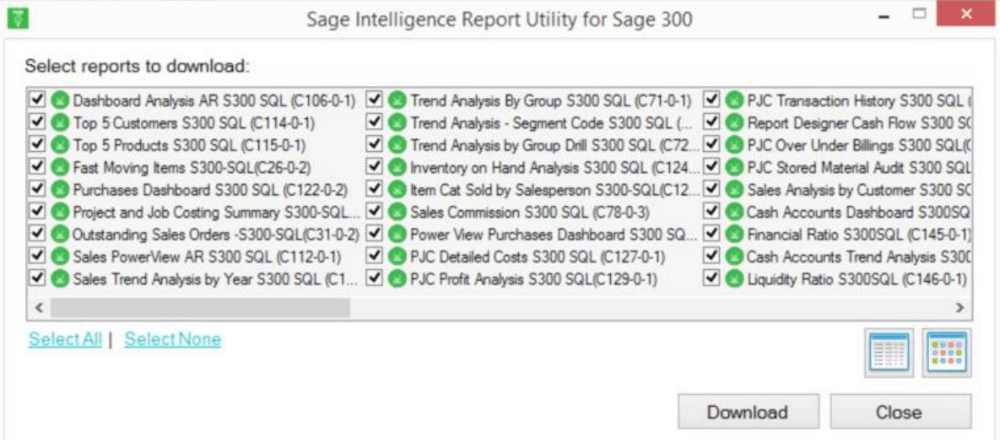Click green icon beside Liquidity Ratio report
This screenshot has height=440, width=1000.
[x=735, y=279]
